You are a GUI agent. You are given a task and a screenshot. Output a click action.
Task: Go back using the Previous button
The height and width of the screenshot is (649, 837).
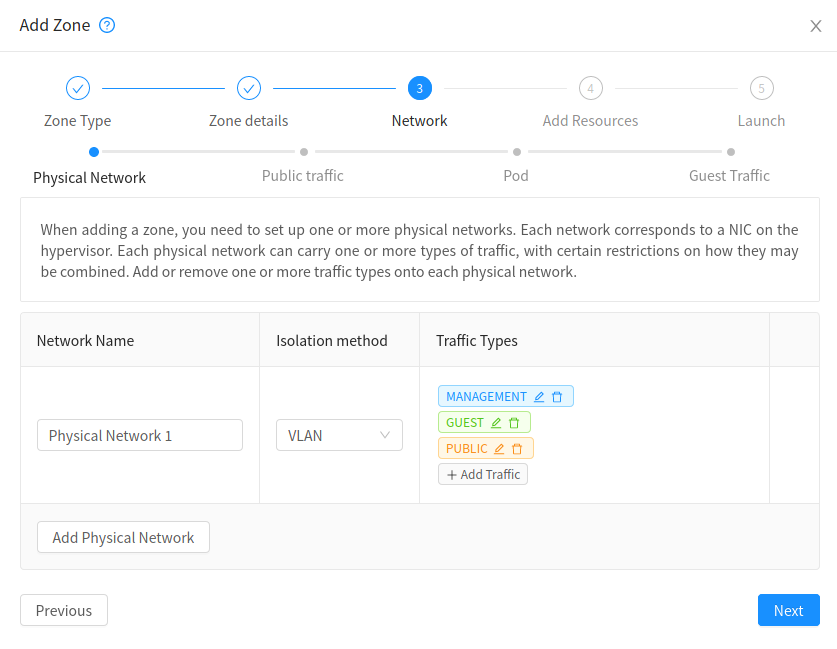63,610
